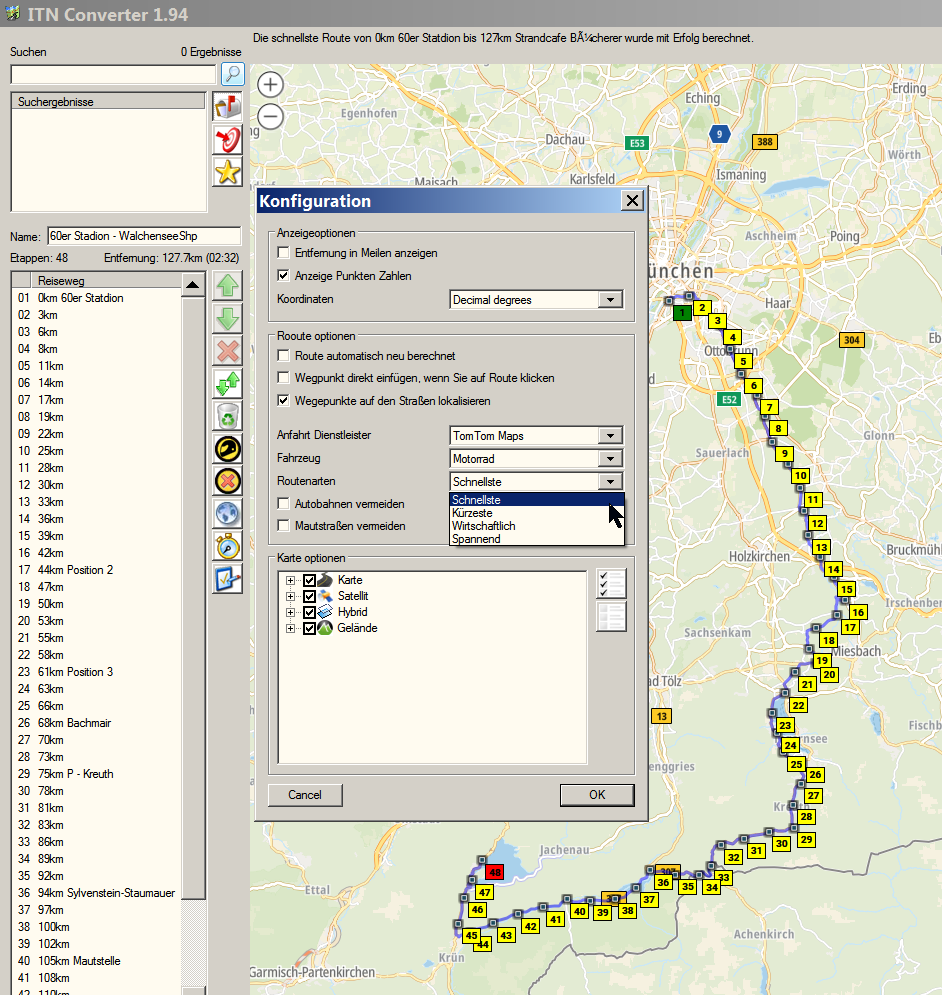Click the check-all map layers icon

pyautogui.click(x=611, y=584)
